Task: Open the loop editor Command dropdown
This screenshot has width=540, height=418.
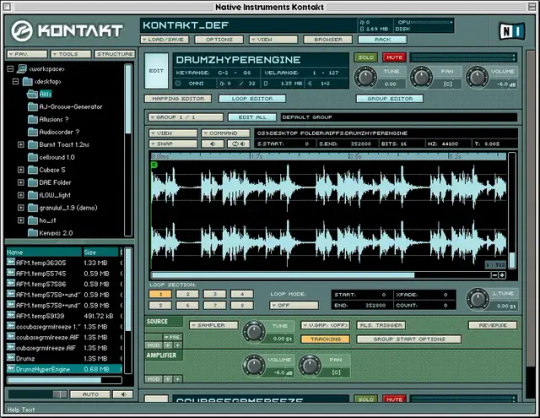Action: [x=226, y=133]
